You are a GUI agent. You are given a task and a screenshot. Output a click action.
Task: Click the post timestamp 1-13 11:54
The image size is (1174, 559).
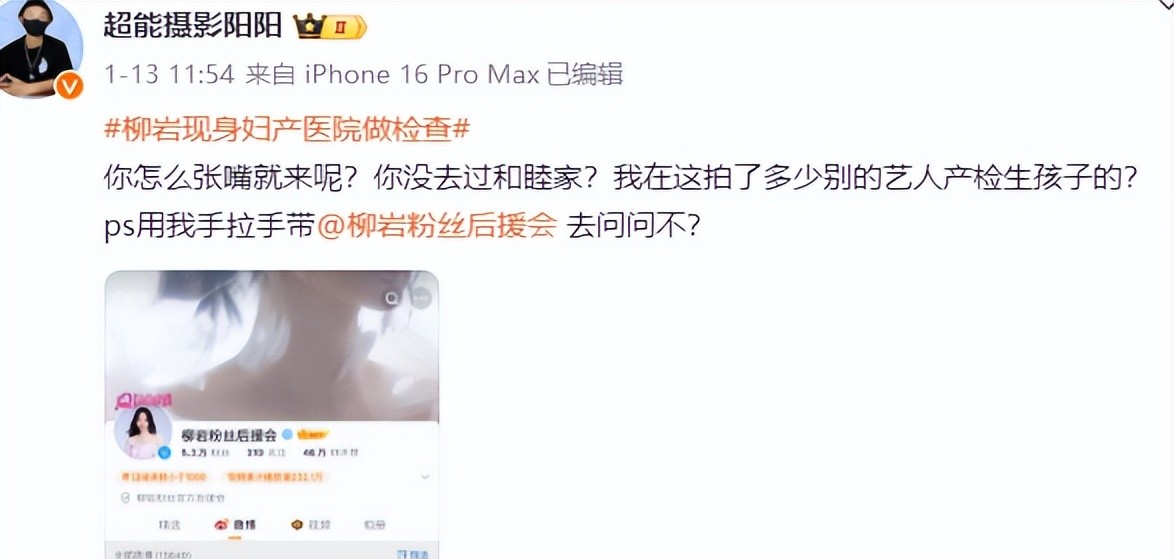tap(169, 75)
